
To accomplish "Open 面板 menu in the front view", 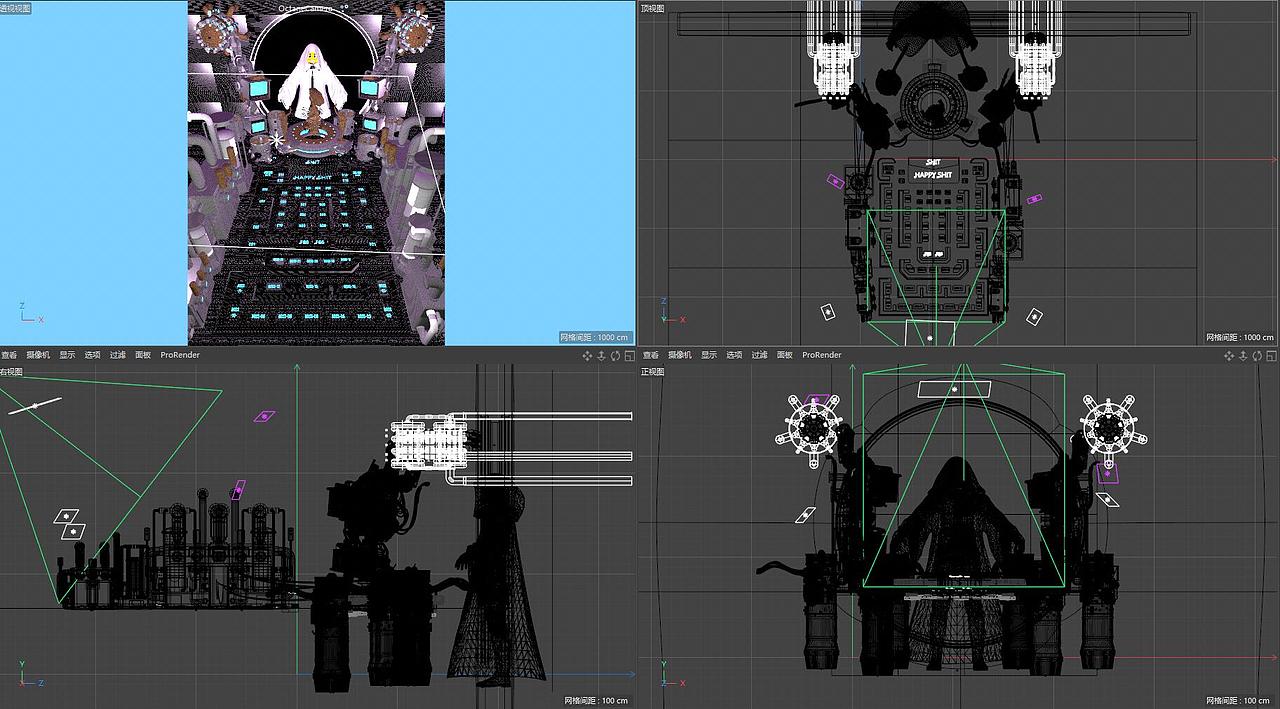I will (x=785, y=355).
